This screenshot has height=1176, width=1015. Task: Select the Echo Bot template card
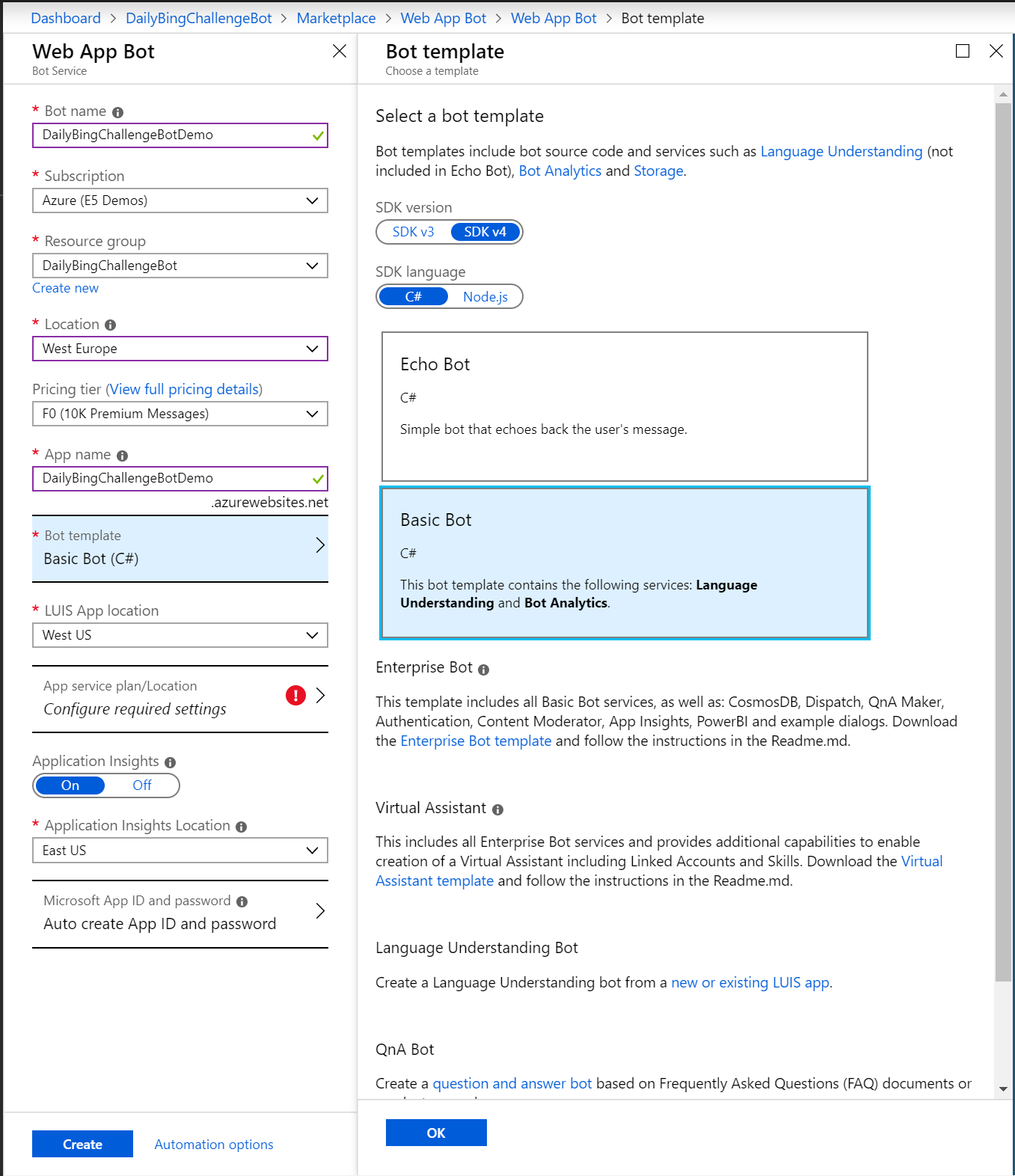click(x=625, y=406)
